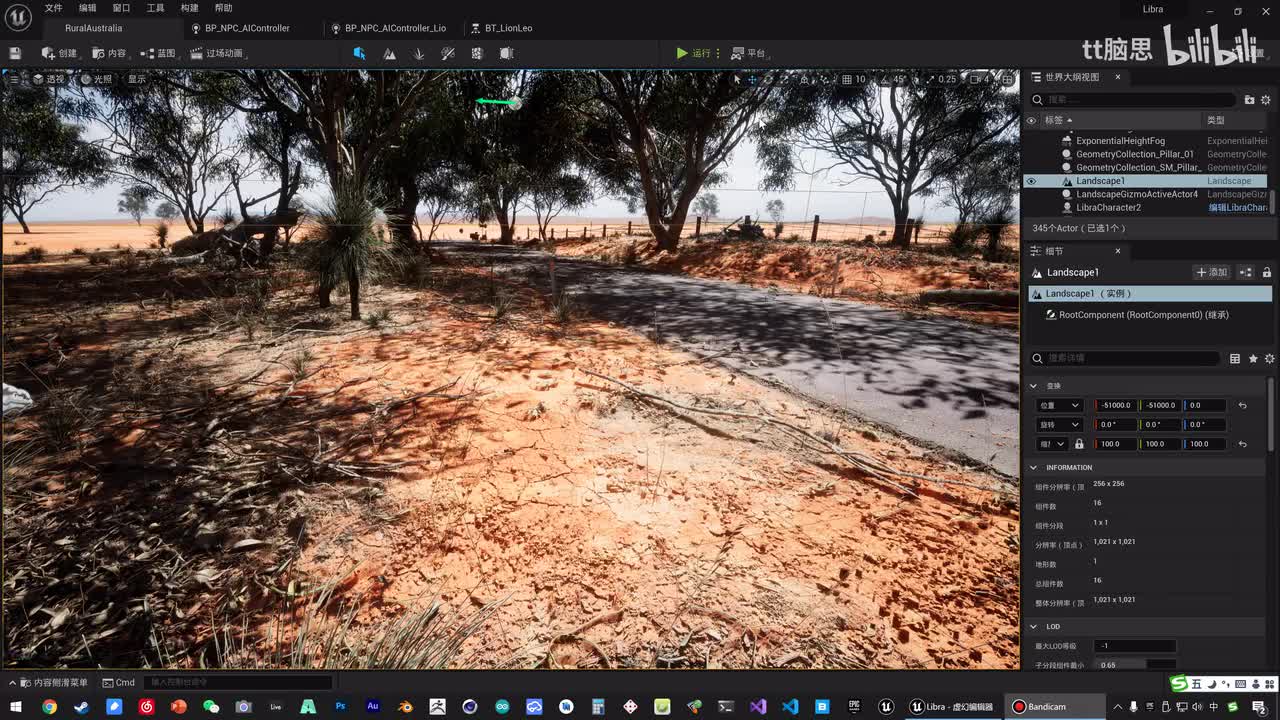Open the 光照 lit view-mode dropdown
Image resolution: width=1280 pixels, height=720 pixels.
click(x=96, y=79)
